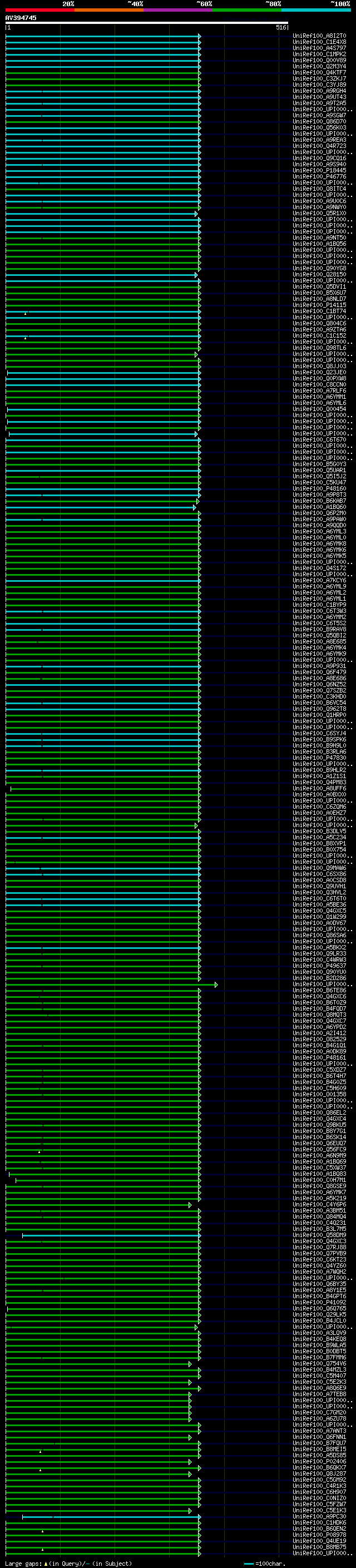The height and width of the screenshot is (1568, 356).
Task: Select hit UniRef100_P47830
Action: [x=319, y=758]
